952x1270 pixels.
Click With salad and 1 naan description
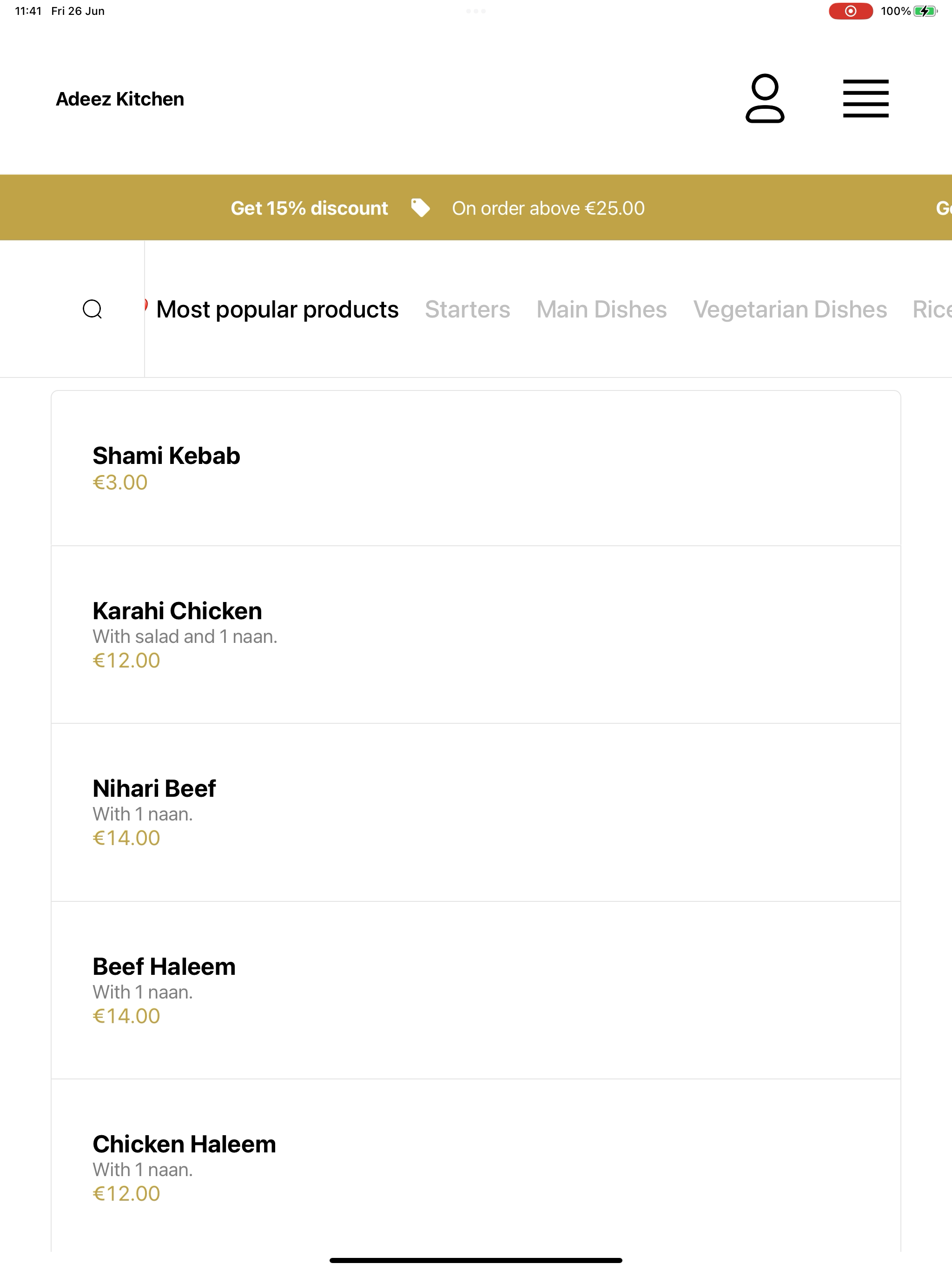click(185, 636)
